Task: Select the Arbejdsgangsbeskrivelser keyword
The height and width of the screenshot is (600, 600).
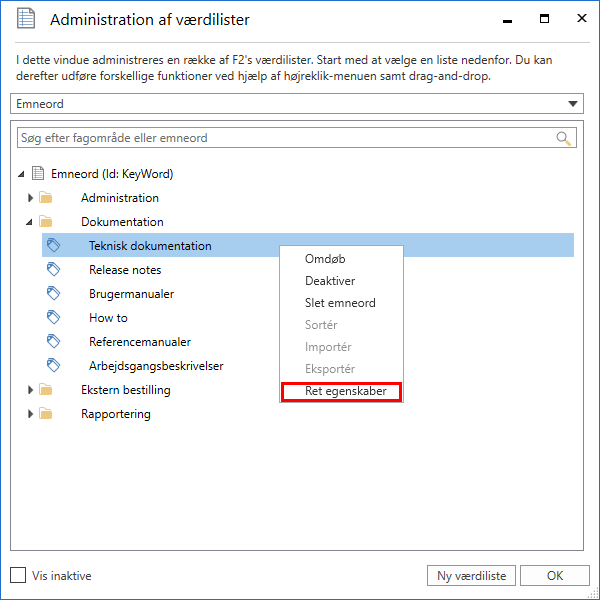Action: 156,366
